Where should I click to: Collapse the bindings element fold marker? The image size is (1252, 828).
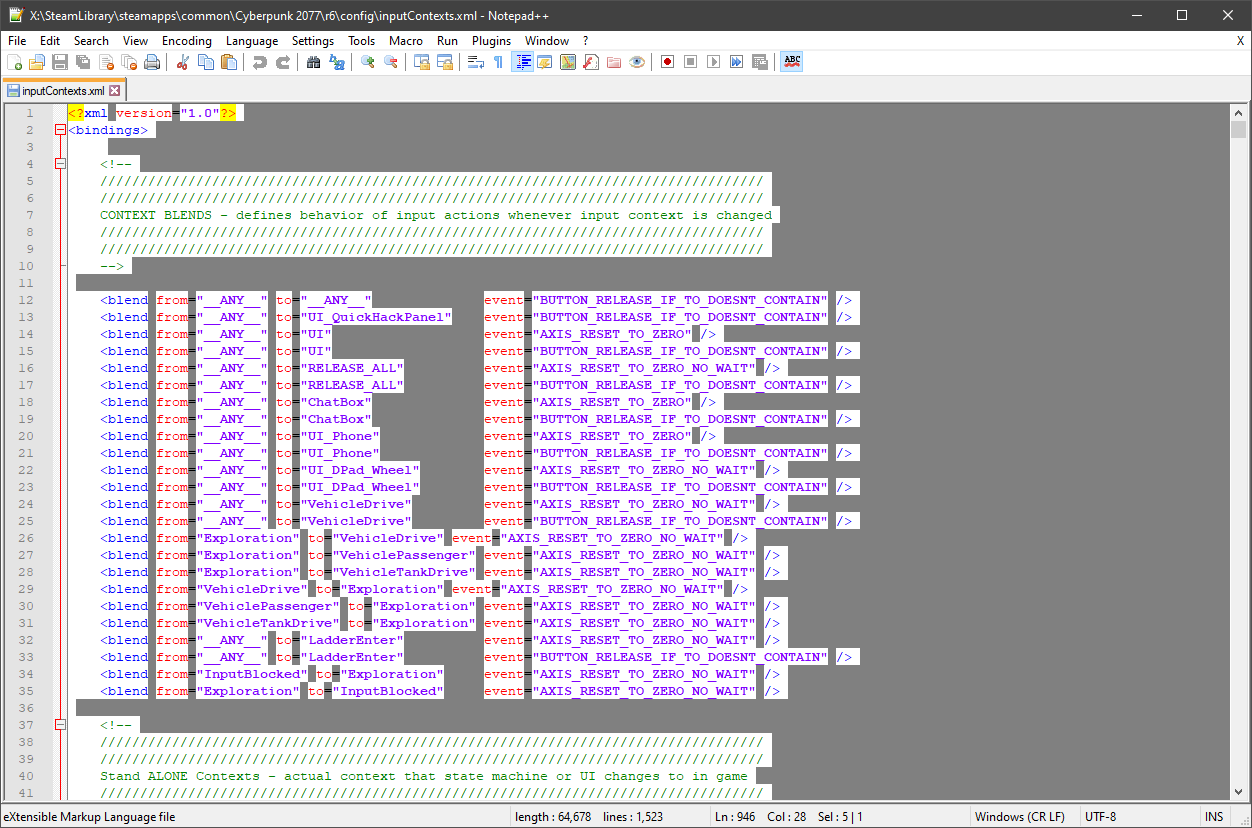(x=60, y=130)
